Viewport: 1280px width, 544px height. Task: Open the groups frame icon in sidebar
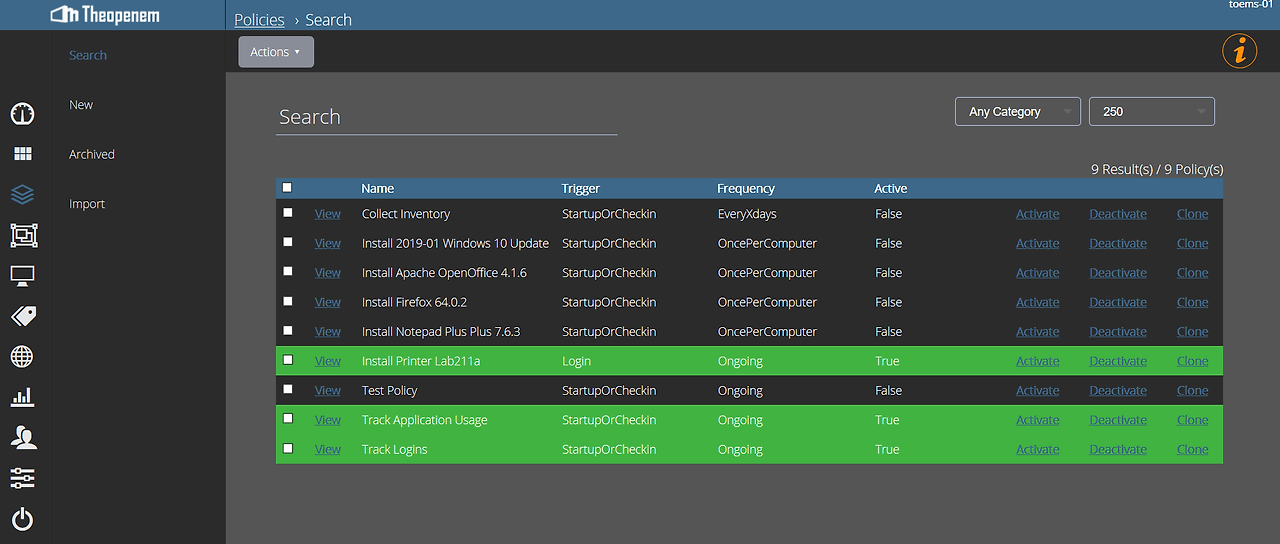coord(22,235)
